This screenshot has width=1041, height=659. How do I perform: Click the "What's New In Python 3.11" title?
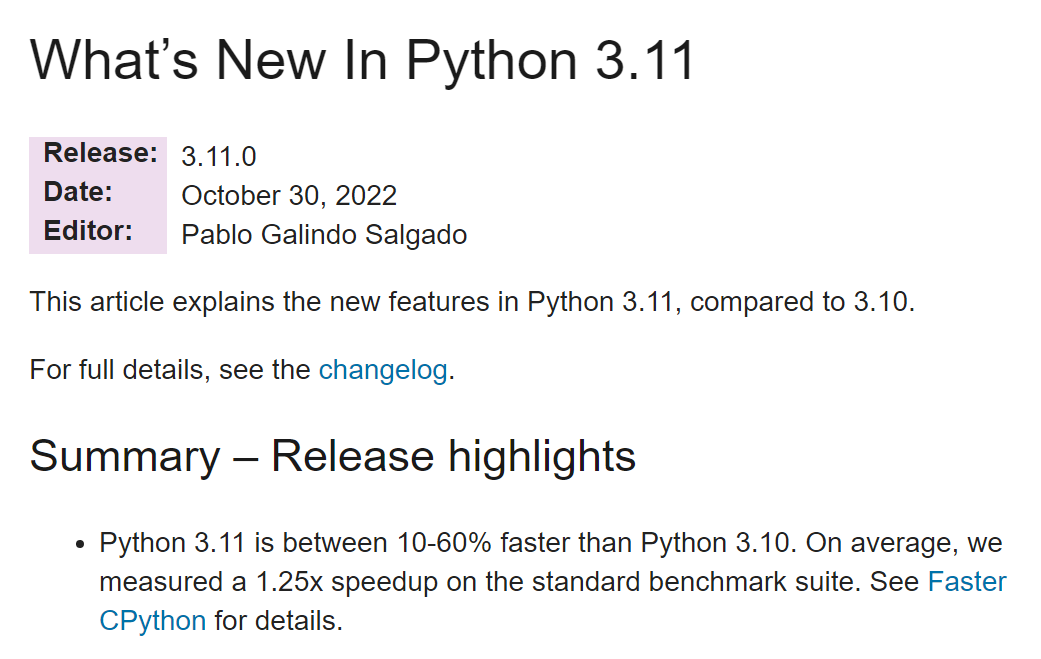pos(362,61)
